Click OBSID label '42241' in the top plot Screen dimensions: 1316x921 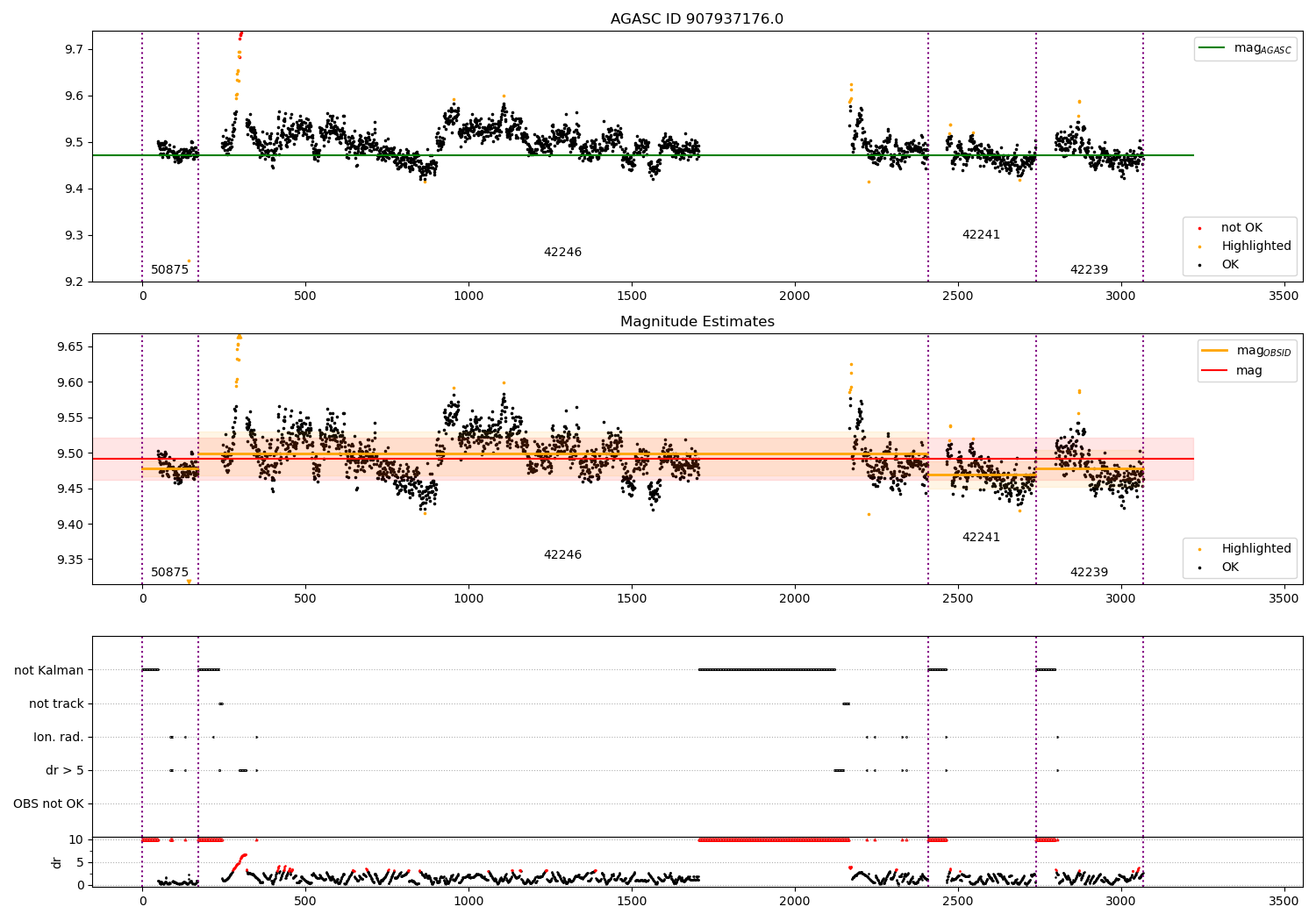(x=981, y=235)
